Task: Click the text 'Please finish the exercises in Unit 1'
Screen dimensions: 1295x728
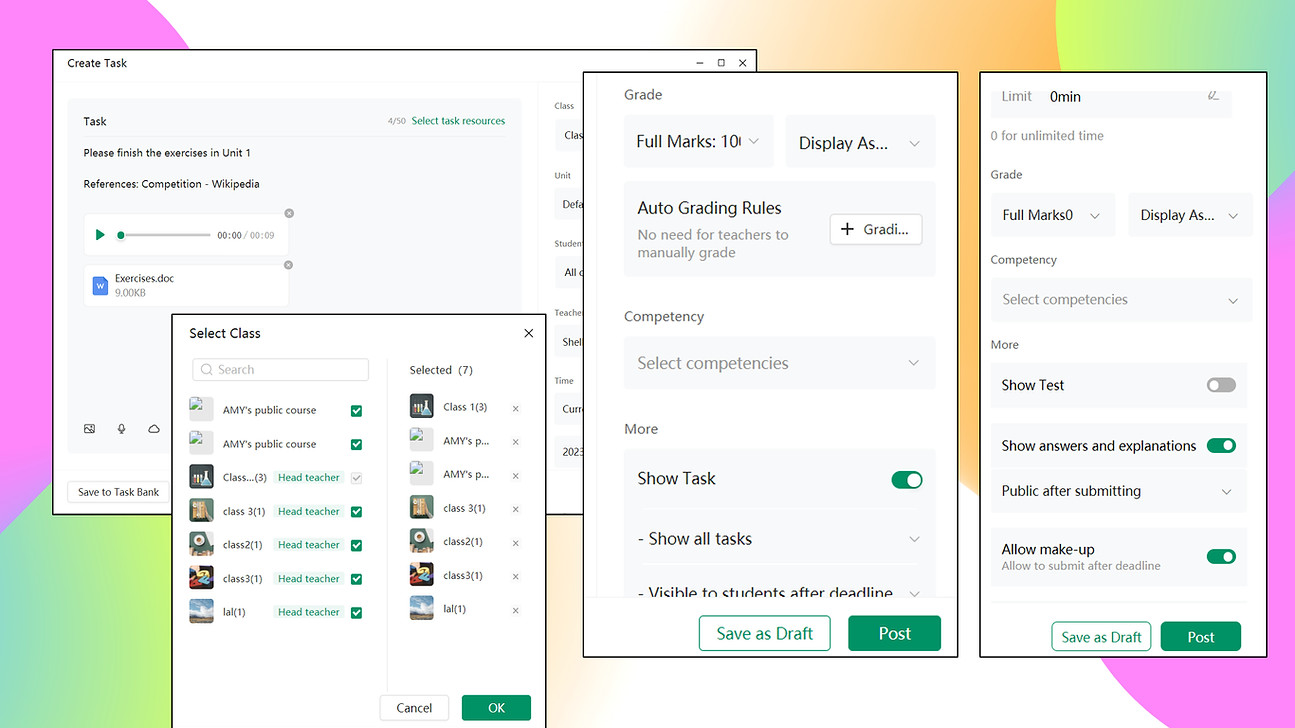Action: click(167, 153)
